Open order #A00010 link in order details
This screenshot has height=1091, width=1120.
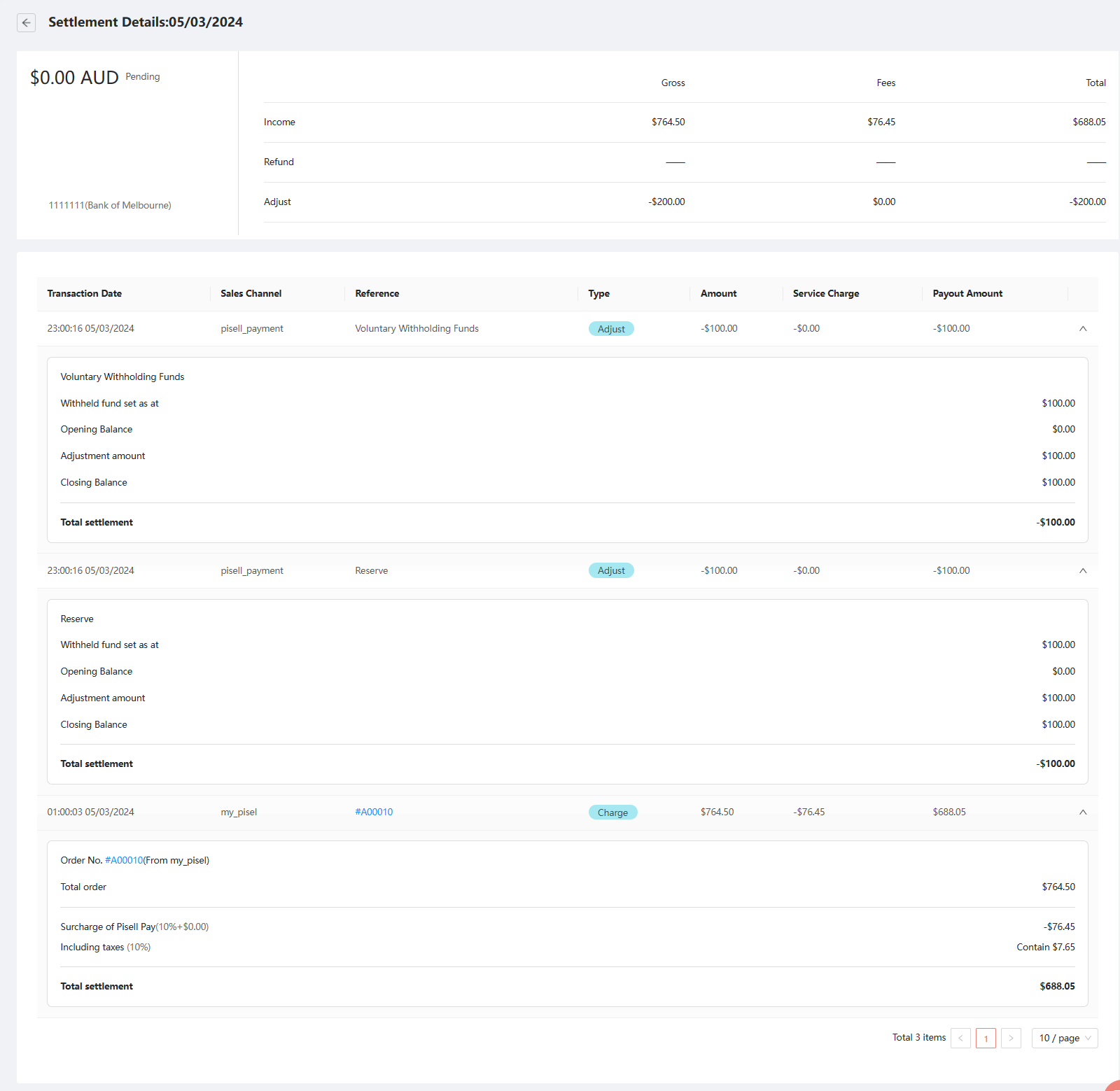pyautogui.click(x=124, y=861)
